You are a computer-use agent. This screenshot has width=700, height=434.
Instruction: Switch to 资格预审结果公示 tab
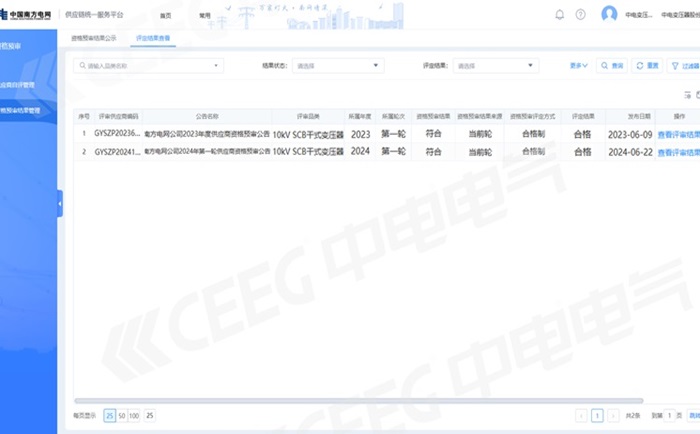tap(93, 37)
